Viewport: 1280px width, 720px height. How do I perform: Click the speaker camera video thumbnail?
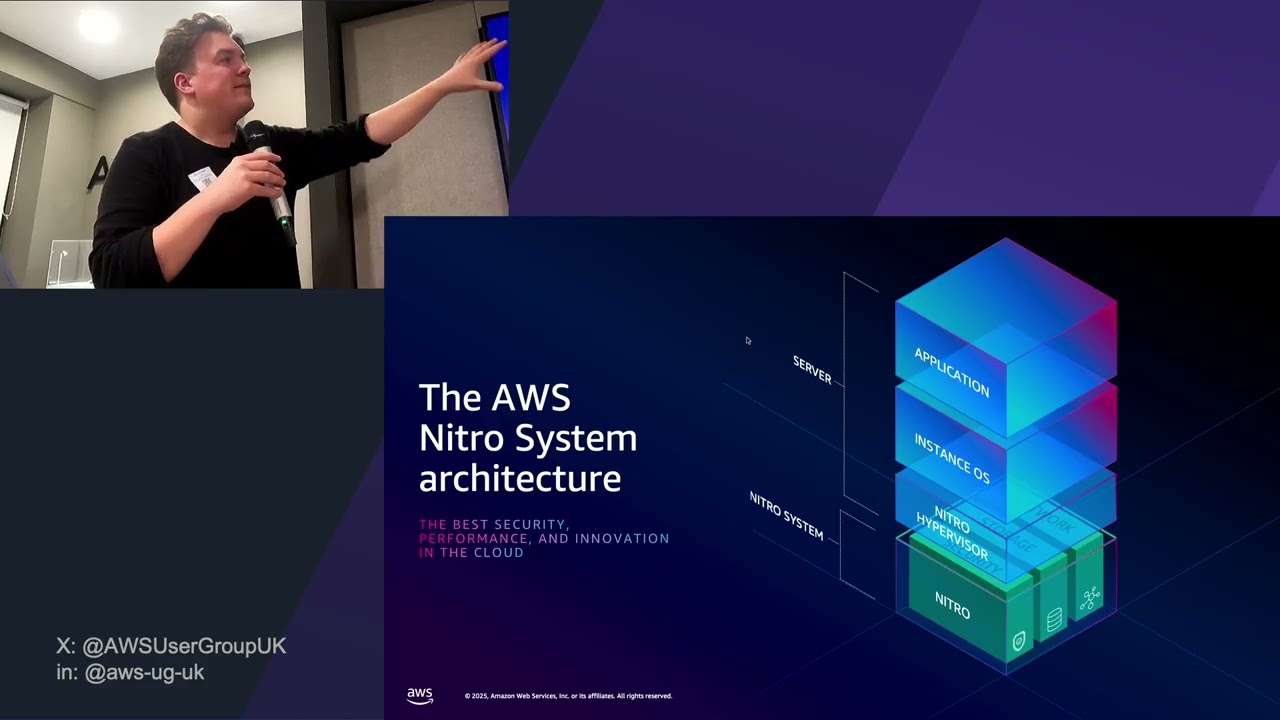pos(254,144)
